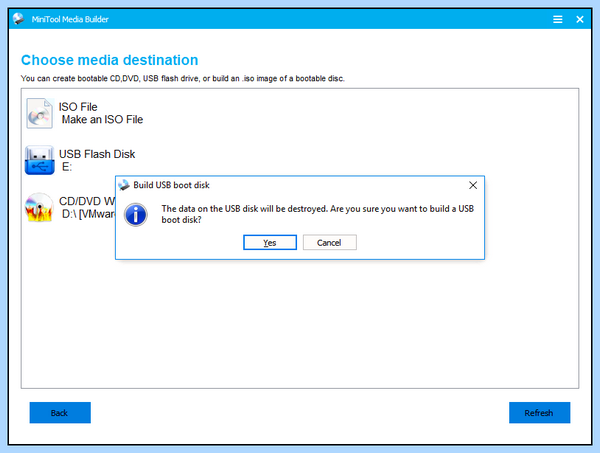This screenshot has width=600, height=453.
Task: Click the ISO File disc icon
Action: 39,113
